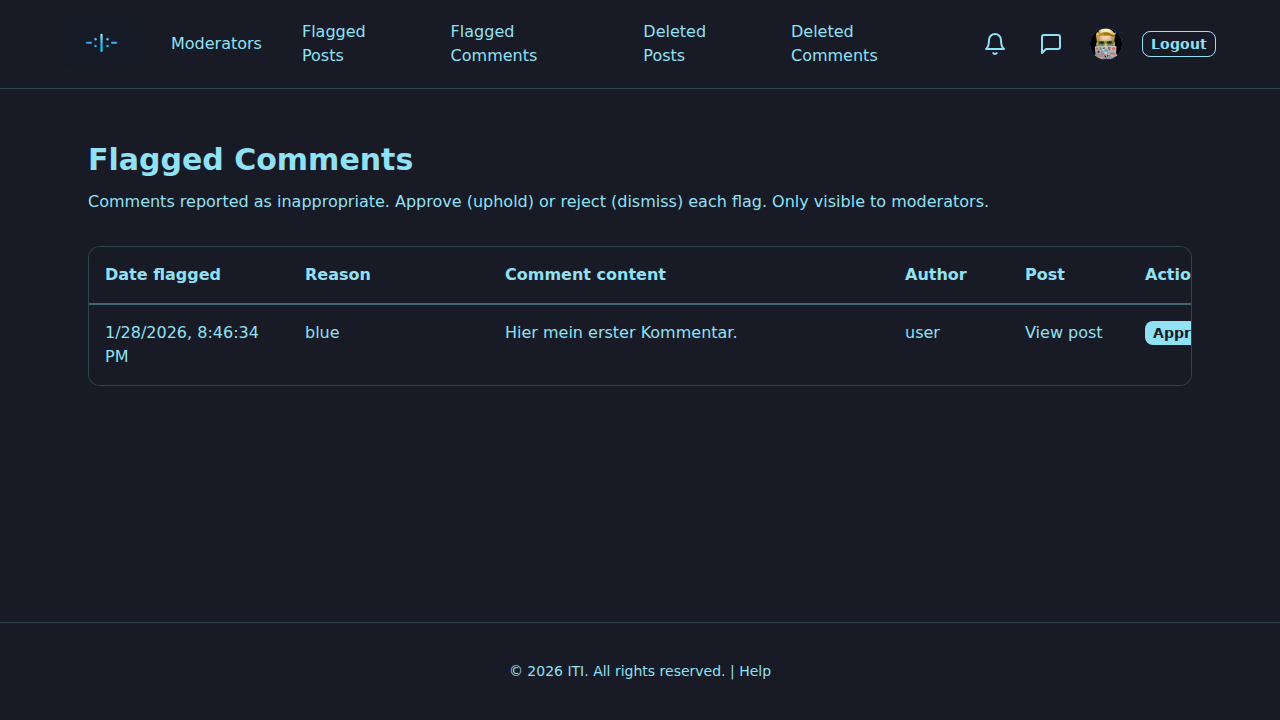Viewport: 1280px width, 720px height.
Task: Open the user avatar profile
Action: (1106, 44)
